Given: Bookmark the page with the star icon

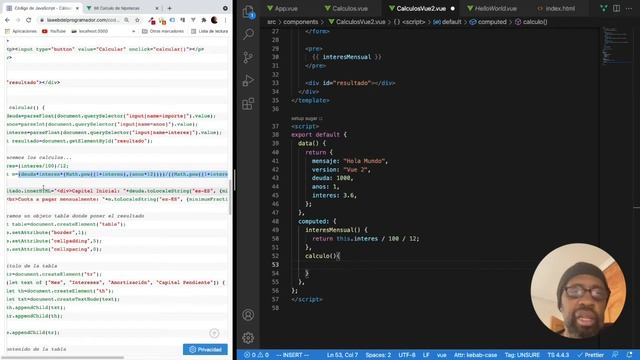Looking at the screenshot, I should point(137,20).
